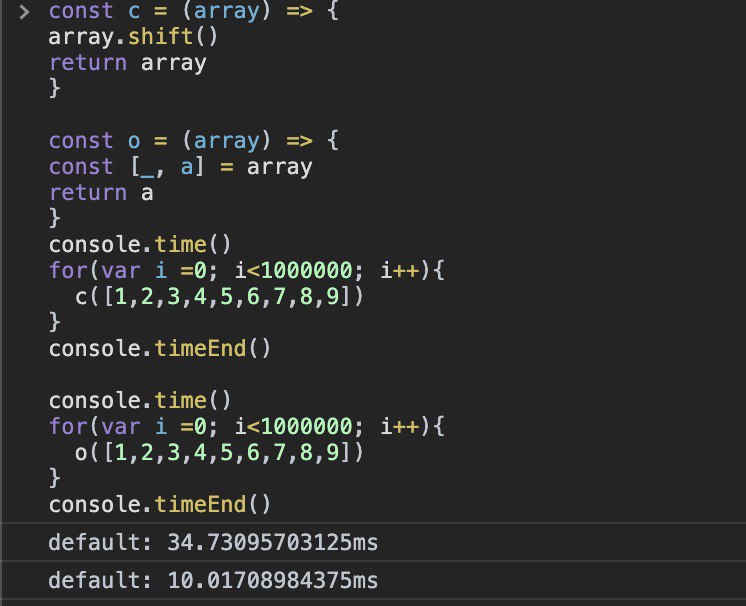Click console.timeEnd() right above the timing output
Screen dimensions: 746x606
[160, 504]
